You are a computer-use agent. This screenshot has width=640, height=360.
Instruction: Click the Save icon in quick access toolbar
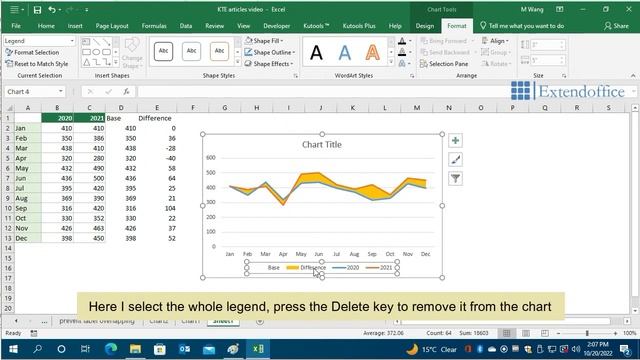37,9
